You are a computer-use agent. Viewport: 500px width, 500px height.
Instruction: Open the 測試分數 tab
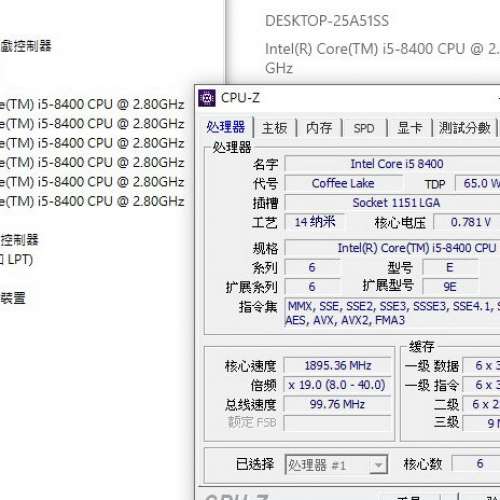[465, 128]
